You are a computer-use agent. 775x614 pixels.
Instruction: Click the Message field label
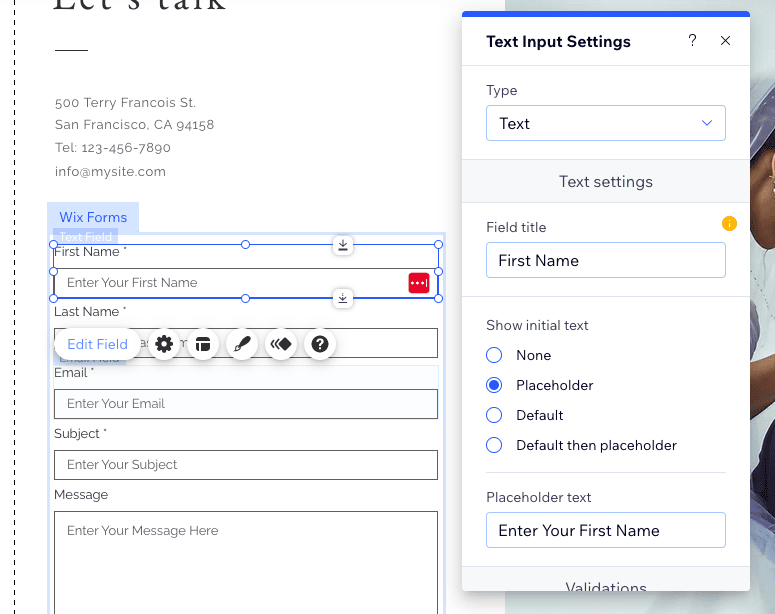[x=81, y=495]
